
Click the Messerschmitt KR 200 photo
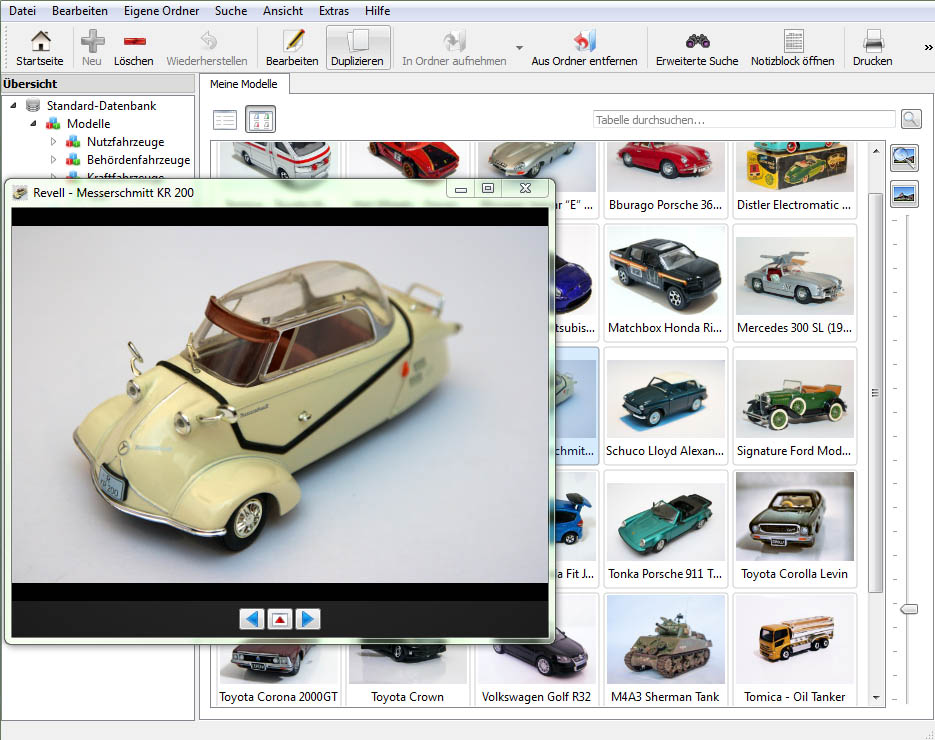pyautogui.click(x=280, y=404)
